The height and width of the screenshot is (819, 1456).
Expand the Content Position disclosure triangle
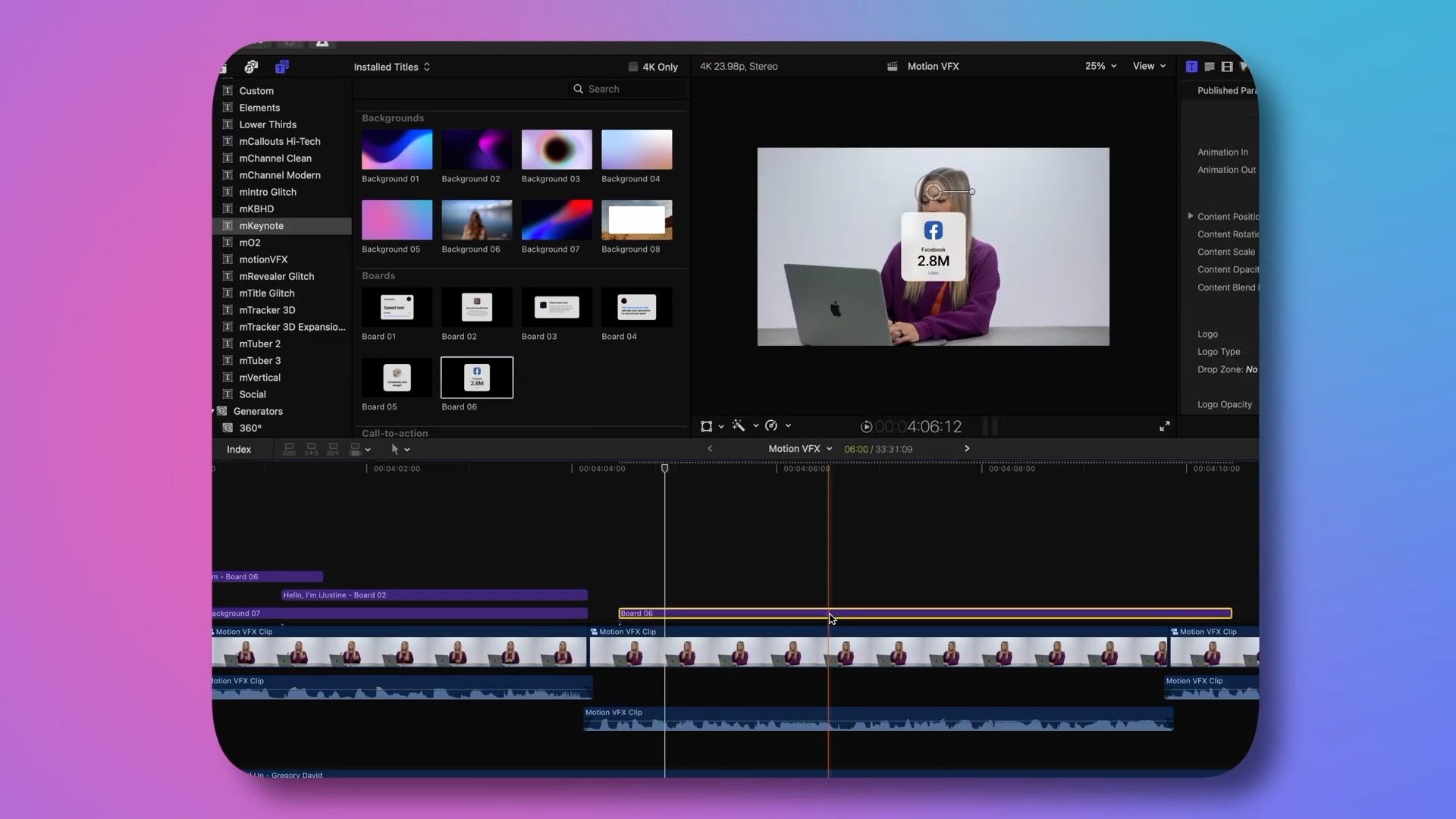pos(1190,216)
